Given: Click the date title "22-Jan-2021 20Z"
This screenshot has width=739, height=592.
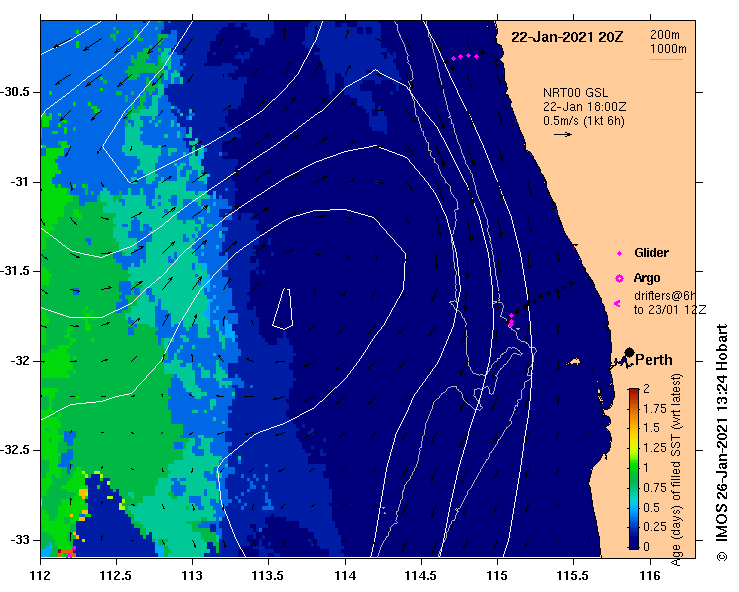Looking at the screenshot, I should pos(567,37).
